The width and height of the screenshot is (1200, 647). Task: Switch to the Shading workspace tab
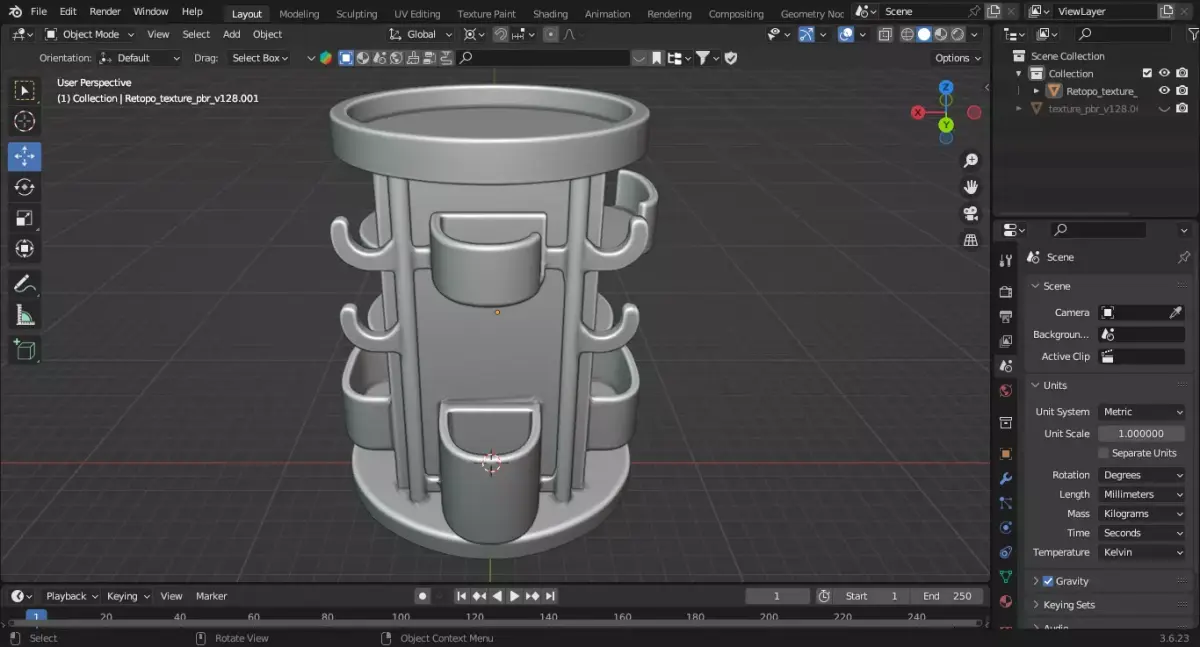click(x=550, y=14)
